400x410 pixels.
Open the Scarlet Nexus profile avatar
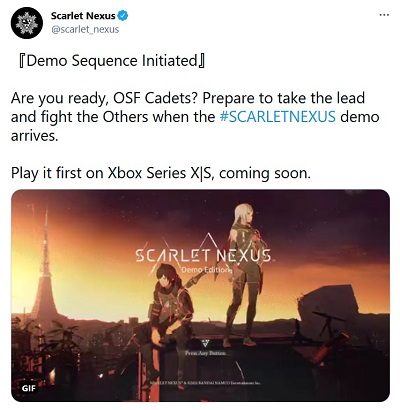click(27, 23)
